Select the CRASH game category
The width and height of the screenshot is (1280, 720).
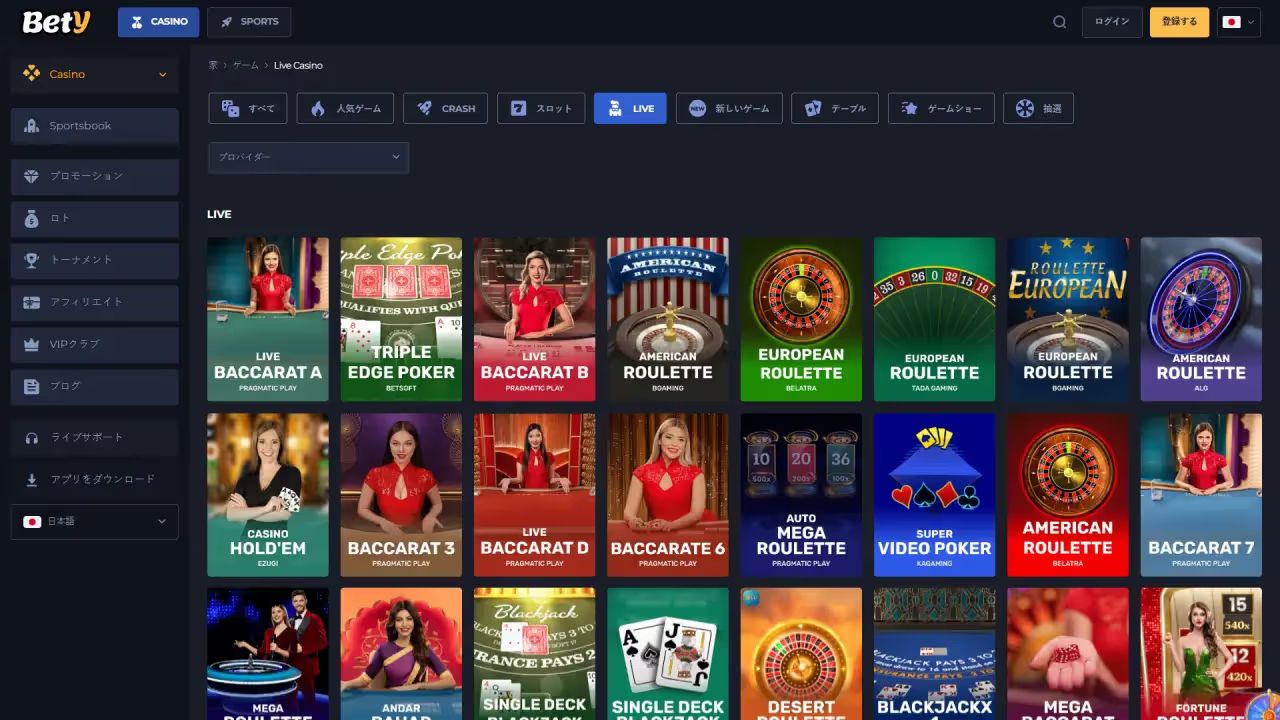coord(445,108)
